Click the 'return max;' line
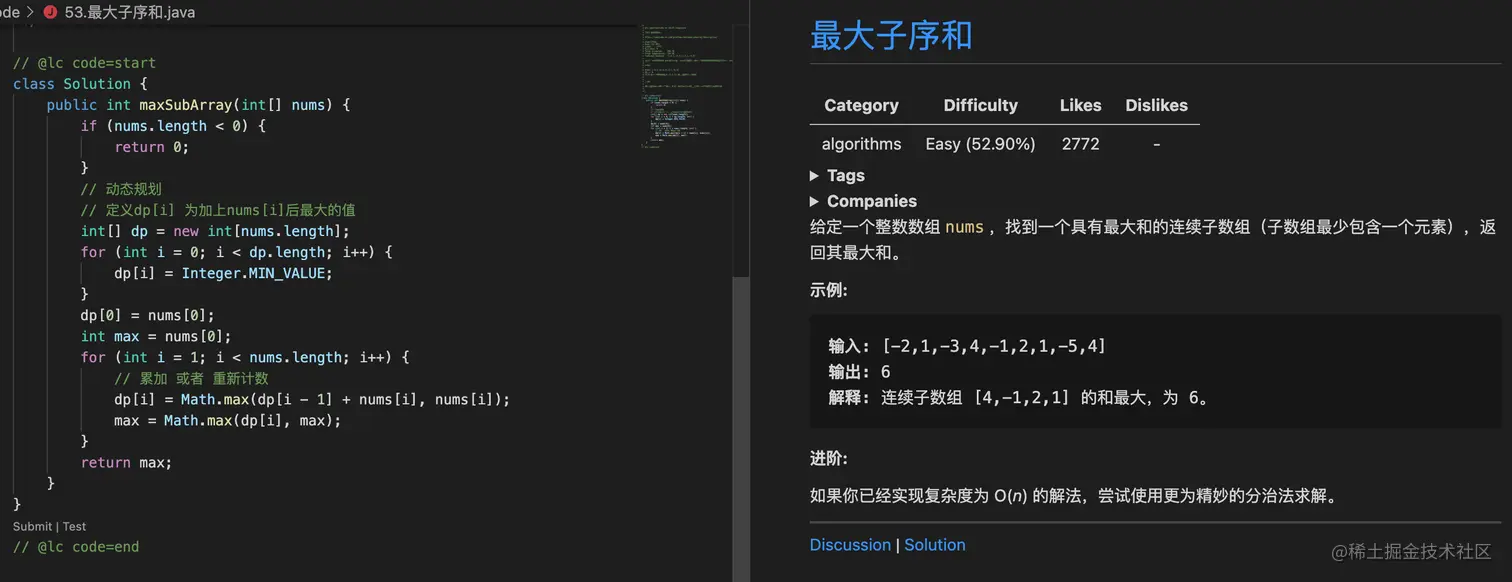 [126, 462]
